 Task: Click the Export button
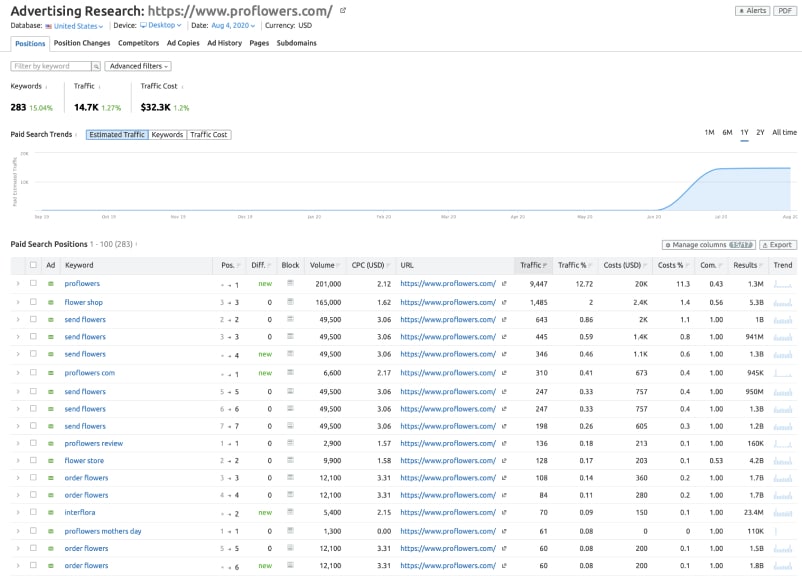click(778, 245)
